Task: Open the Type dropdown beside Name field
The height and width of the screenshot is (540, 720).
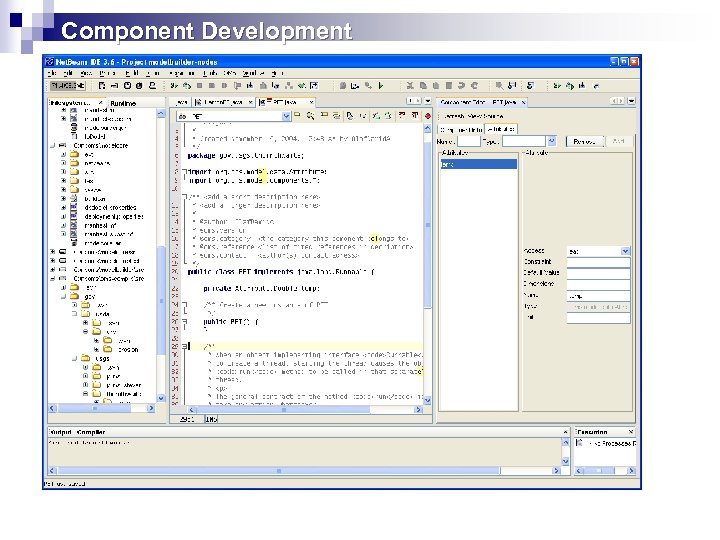Action: [552, 141]
